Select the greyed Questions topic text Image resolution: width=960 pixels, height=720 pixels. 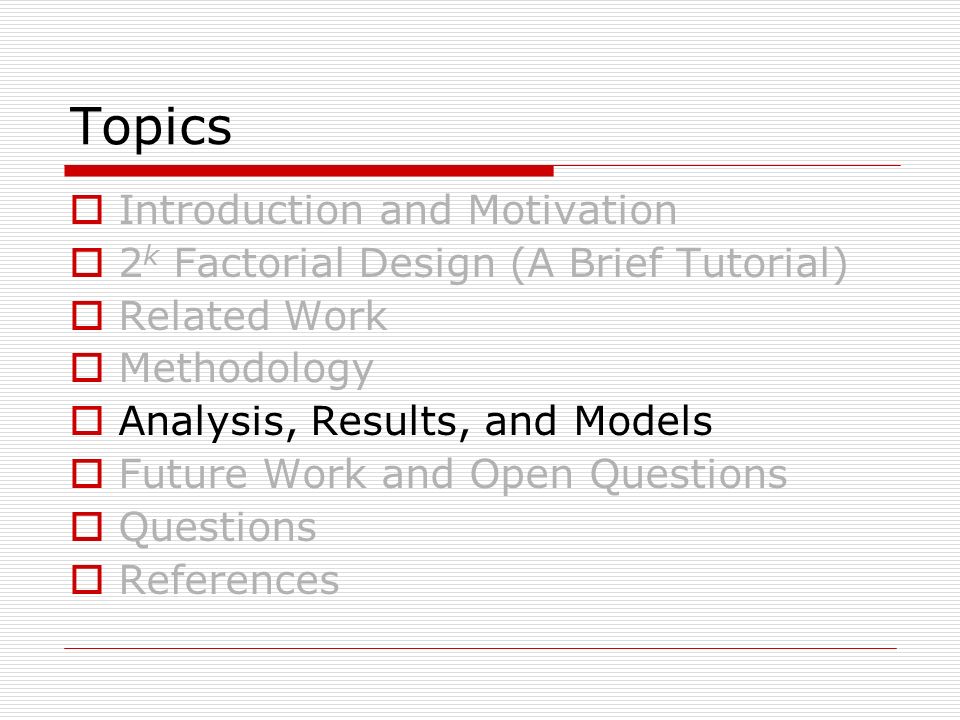[x=218, y=528]
